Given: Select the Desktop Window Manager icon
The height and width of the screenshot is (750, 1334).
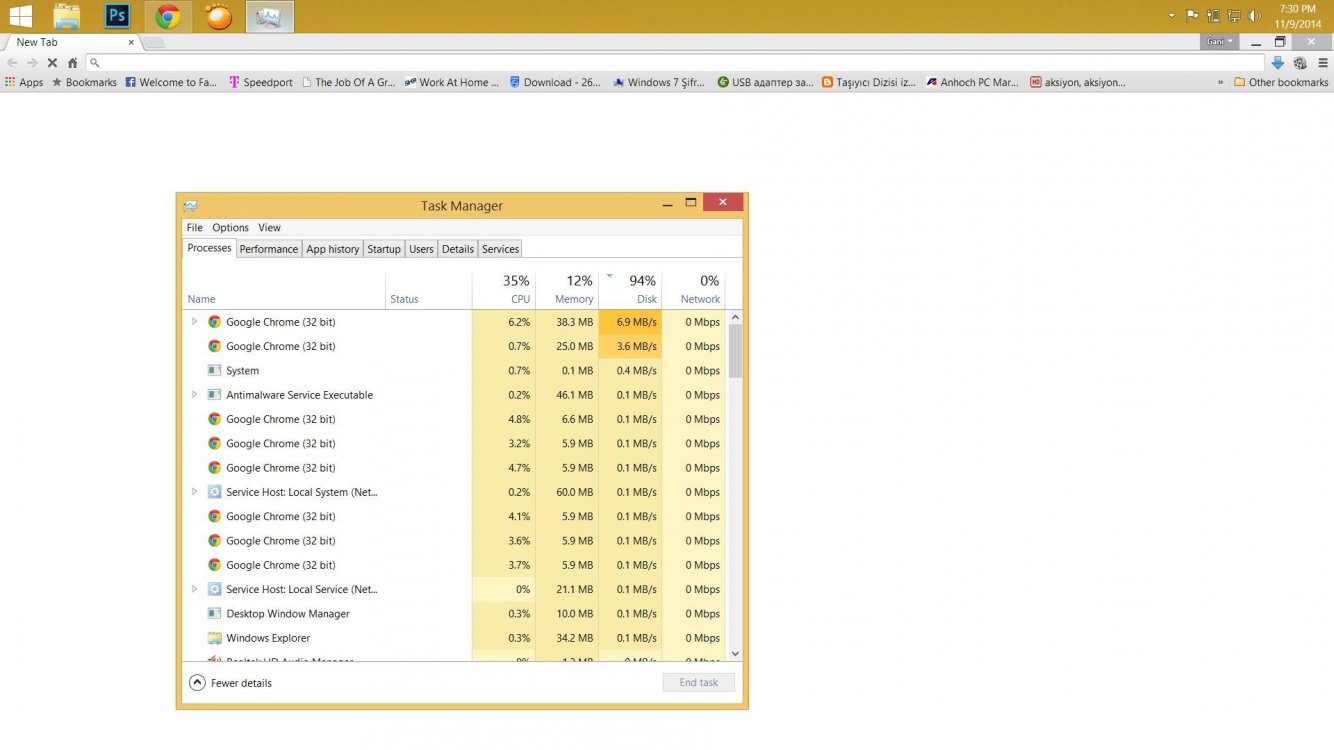Looking at the screenshot, I should tap(214, 613).
